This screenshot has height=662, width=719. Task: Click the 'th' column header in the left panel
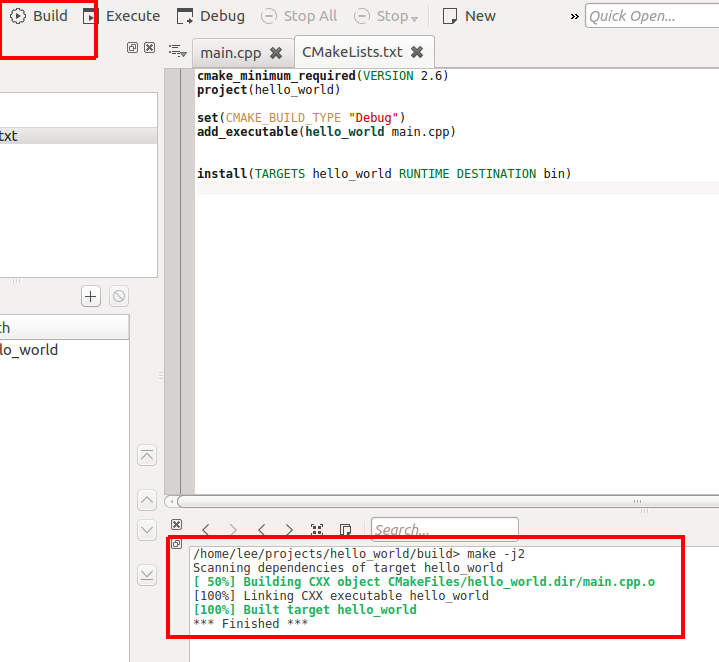pos(64,328)
